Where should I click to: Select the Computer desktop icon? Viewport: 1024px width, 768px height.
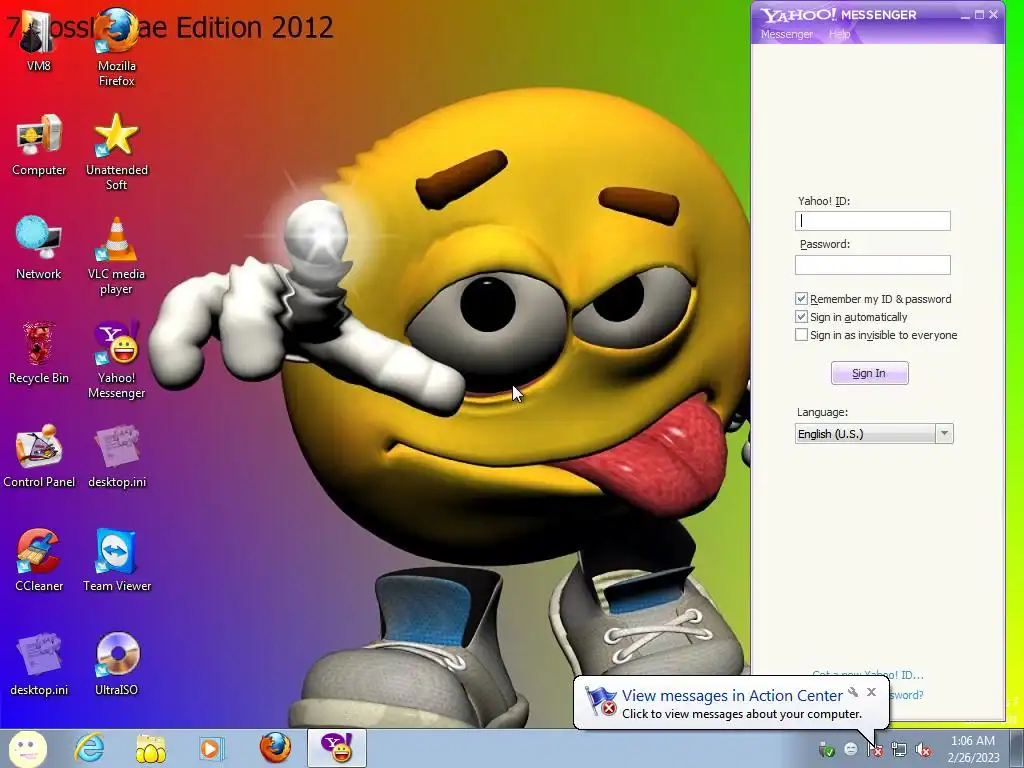coord(39,145)
